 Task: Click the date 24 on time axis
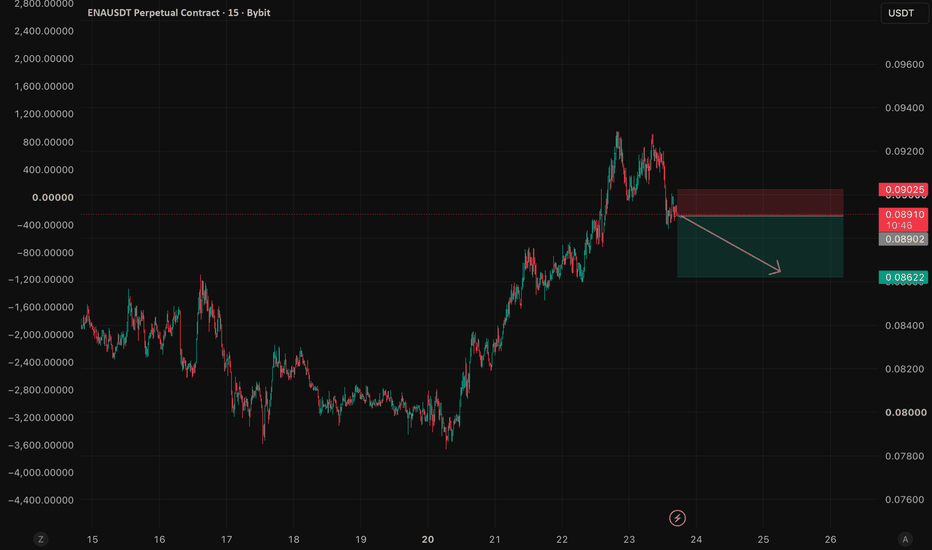pyautogui.click(x=696, y=539)
